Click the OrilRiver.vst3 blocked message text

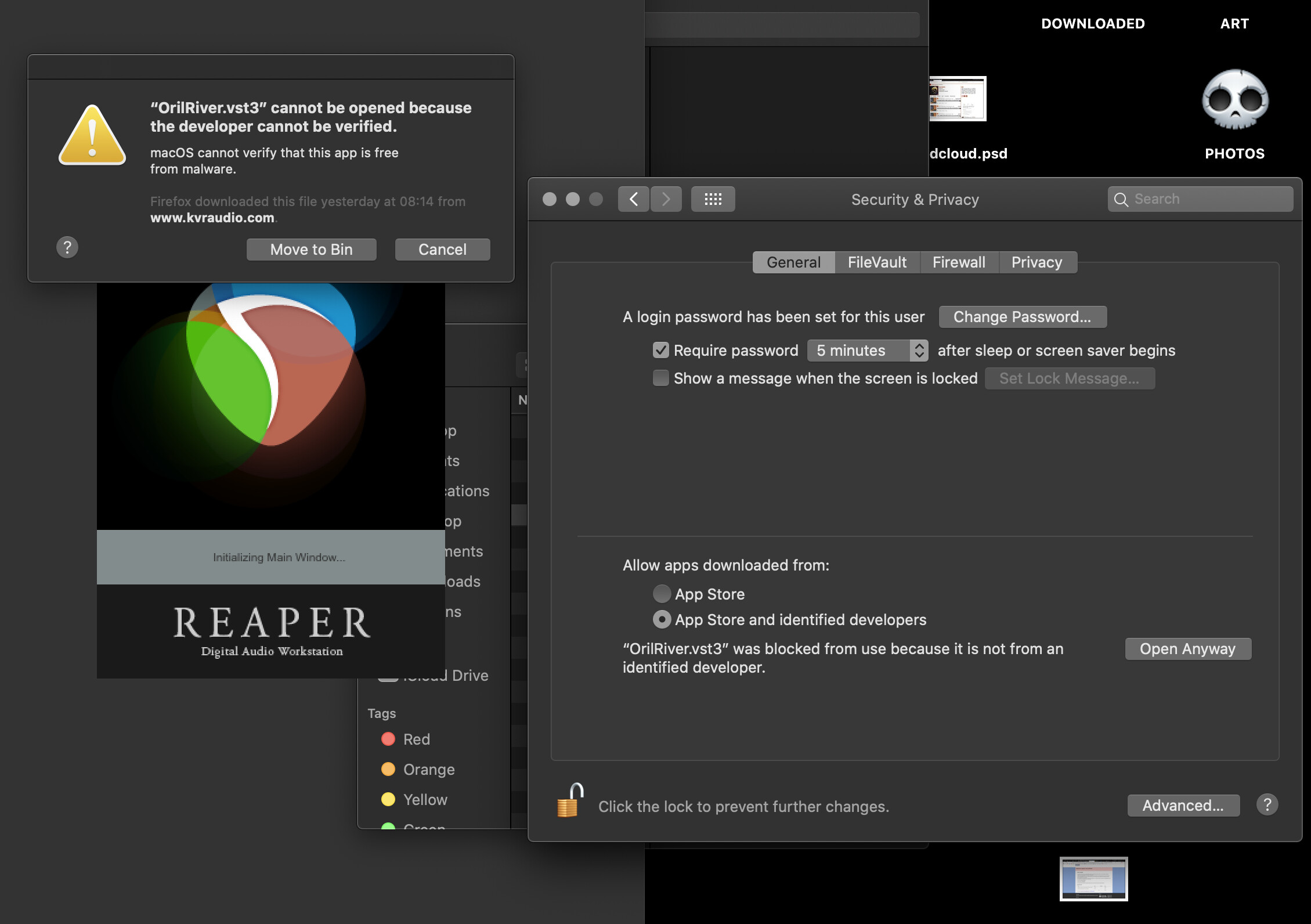pyautogui.click(x=843, y=658)
